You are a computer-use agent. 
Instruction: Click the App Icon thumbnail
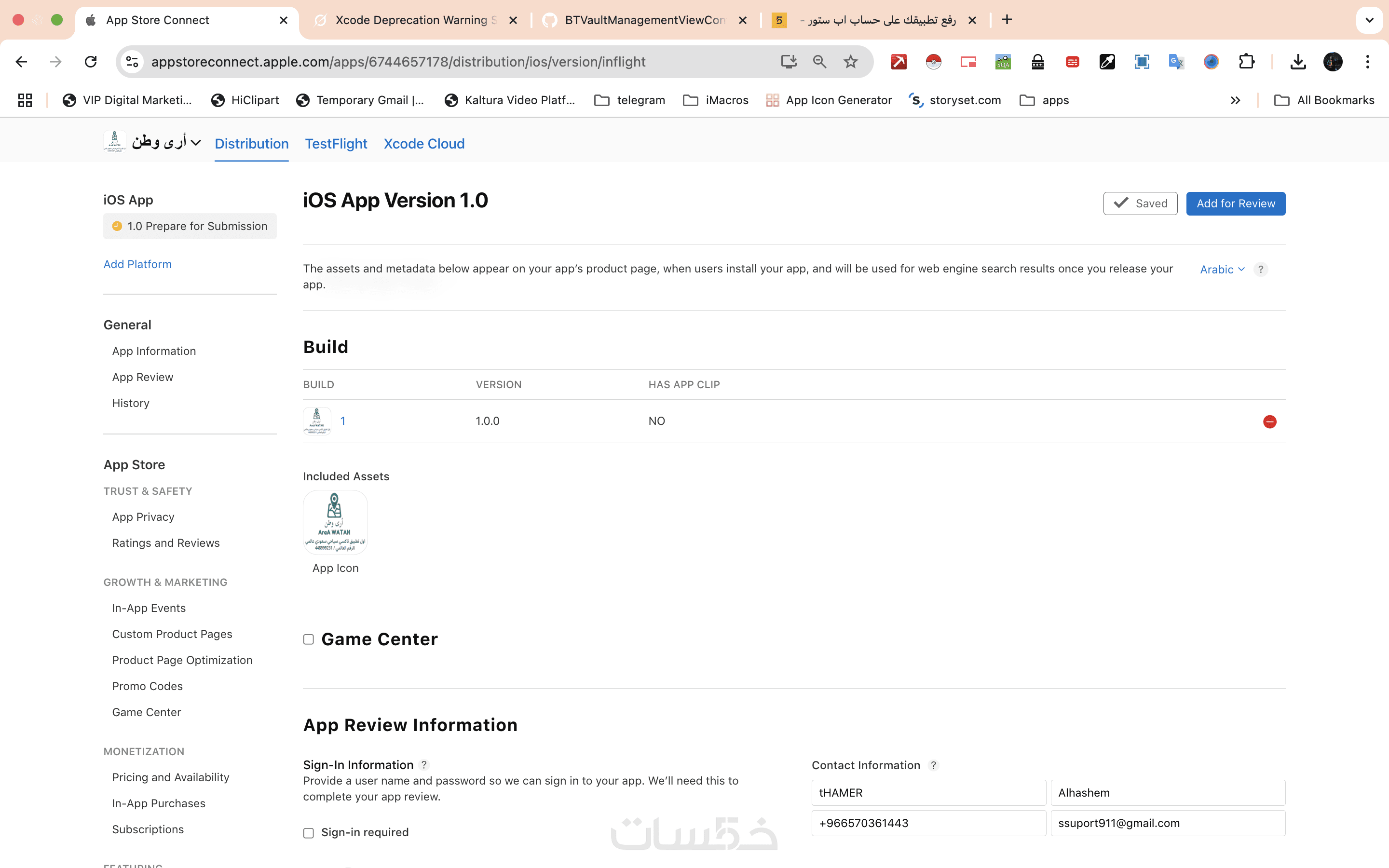(335, 522)
